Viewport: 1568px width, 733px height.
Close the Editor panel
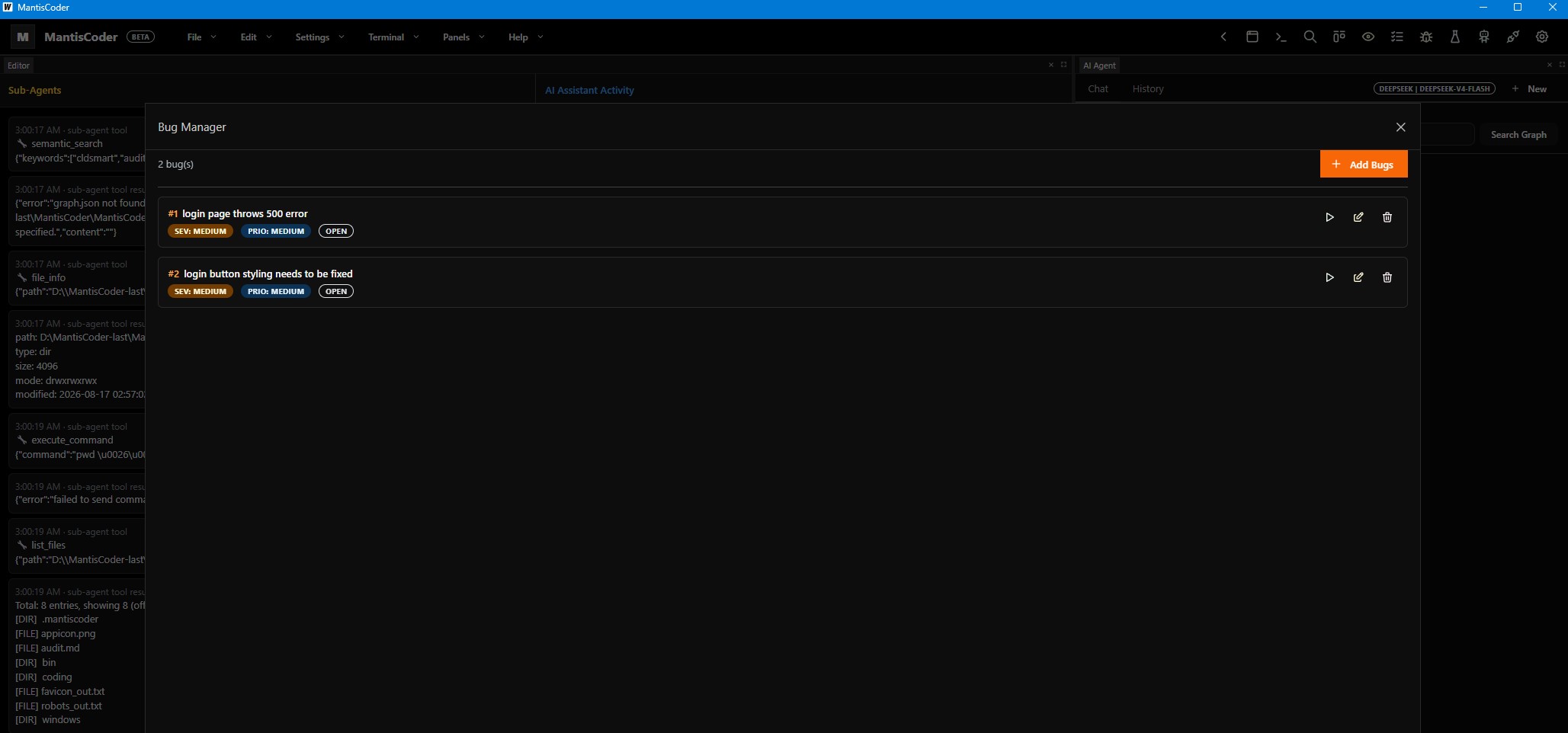point(1051,65)
